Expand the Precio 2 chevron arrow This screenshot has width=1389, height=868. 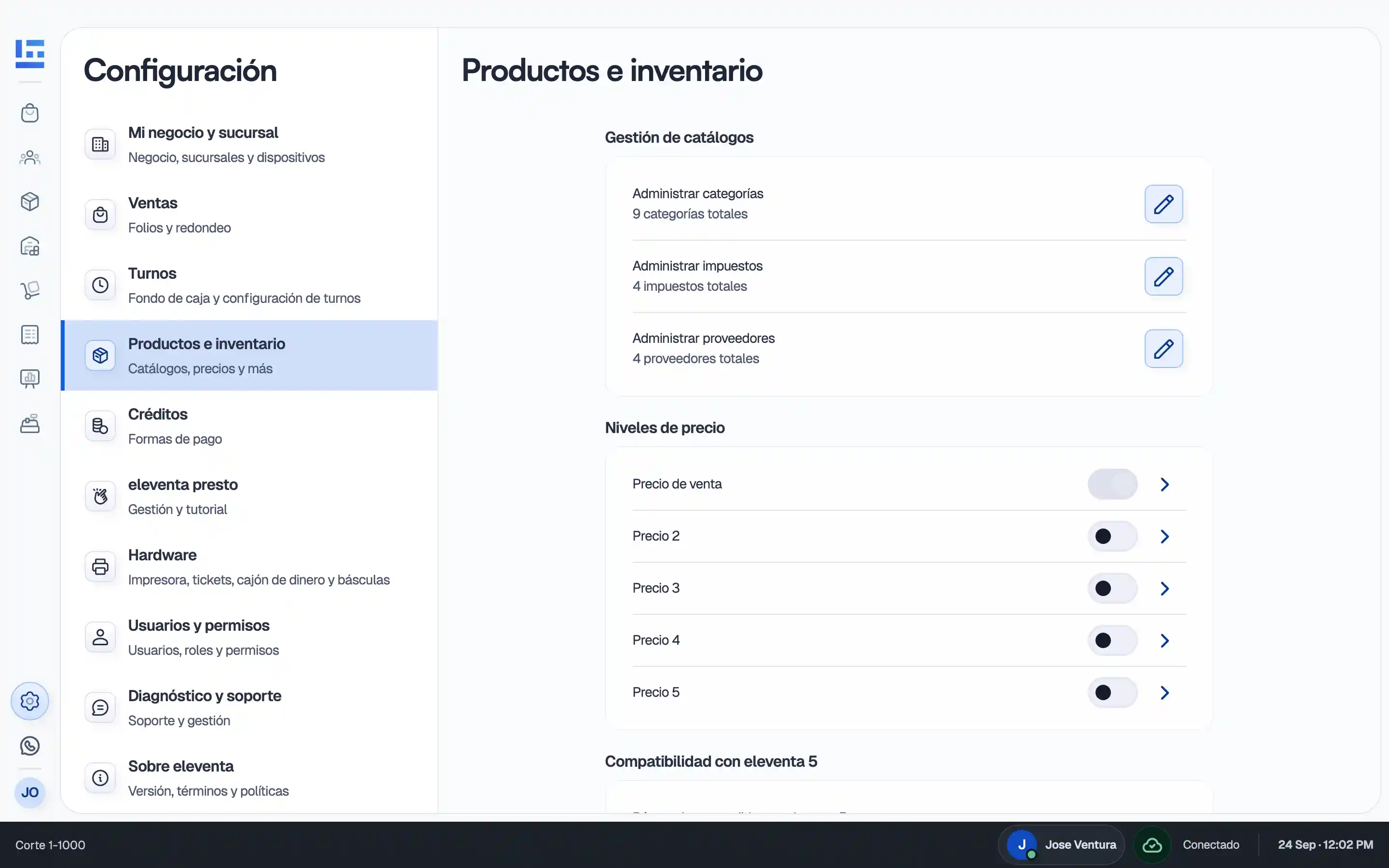click(1165, 536)
